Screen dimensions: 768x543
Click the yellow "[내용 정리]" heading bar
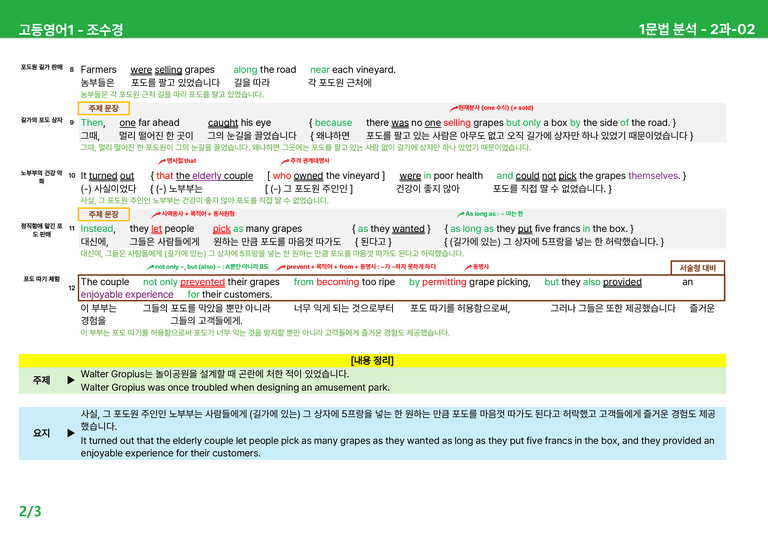click(372, 361)
